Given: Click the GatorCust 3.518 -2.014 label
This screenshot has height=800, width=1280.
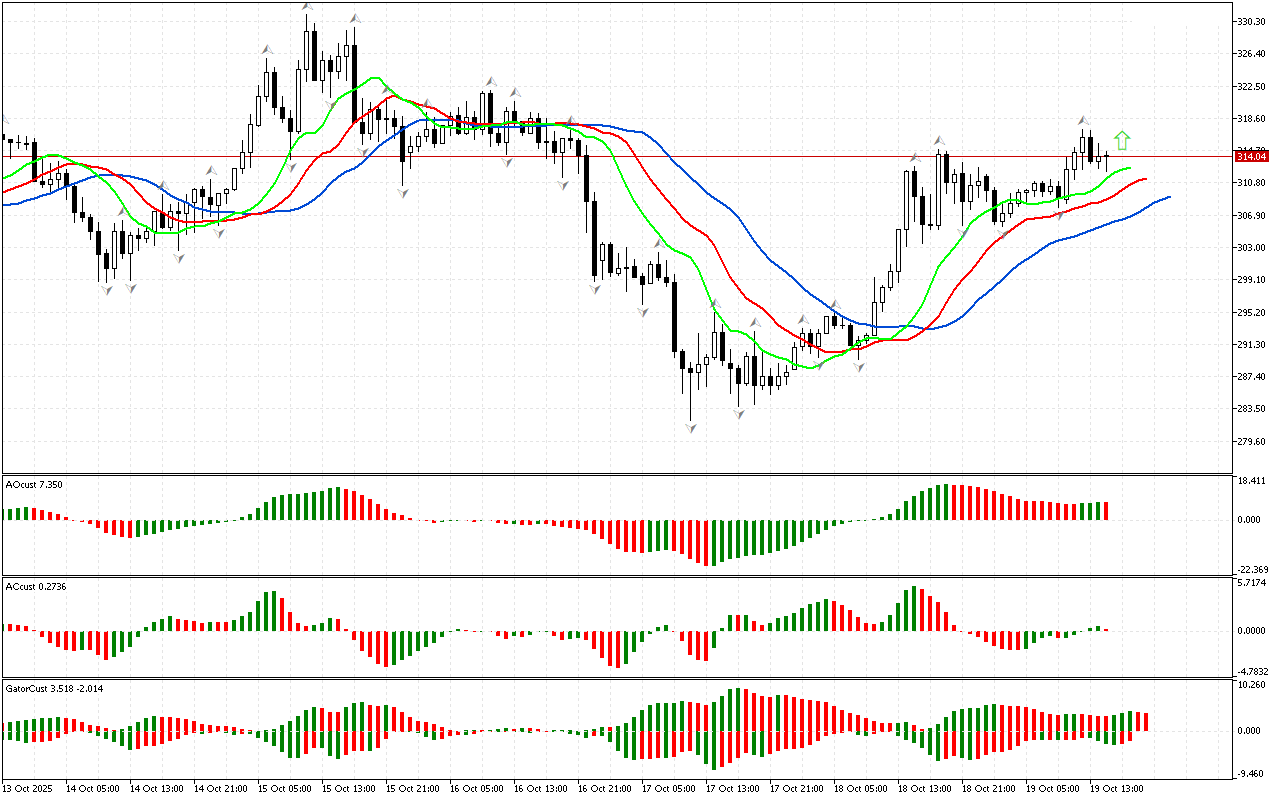Looking at the screenshot, I should click(x=54, y=688).
